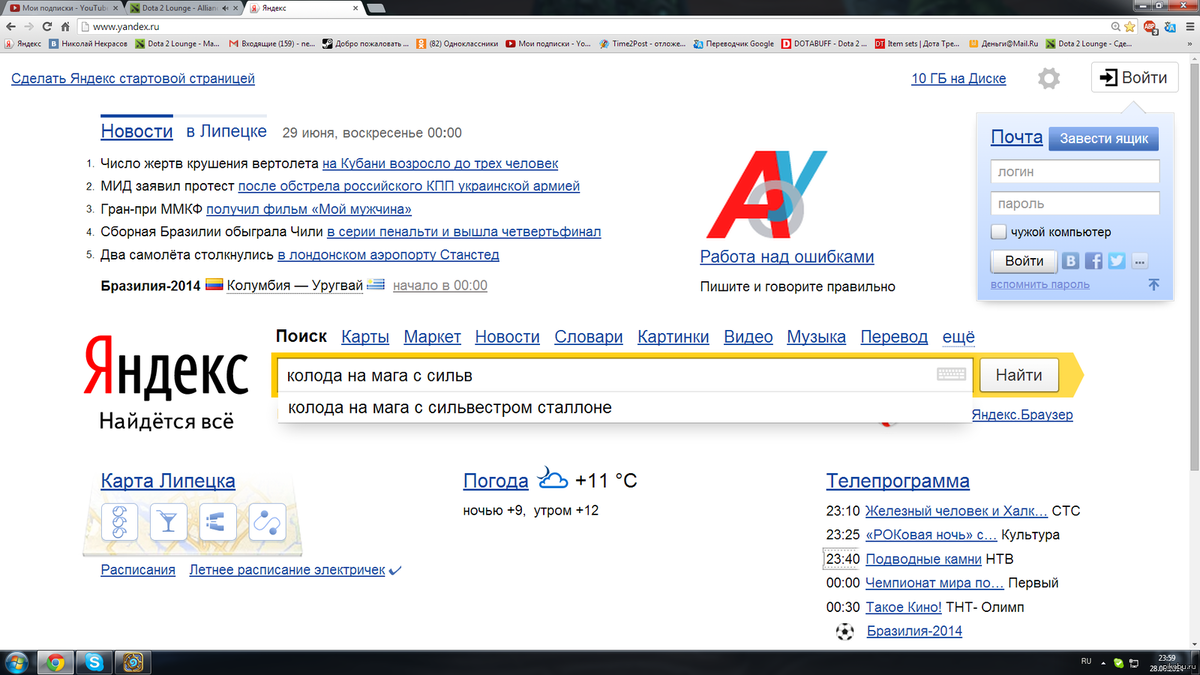Open the Картинки service
This screenshot has height=675, width=1200.
(673, 337)
